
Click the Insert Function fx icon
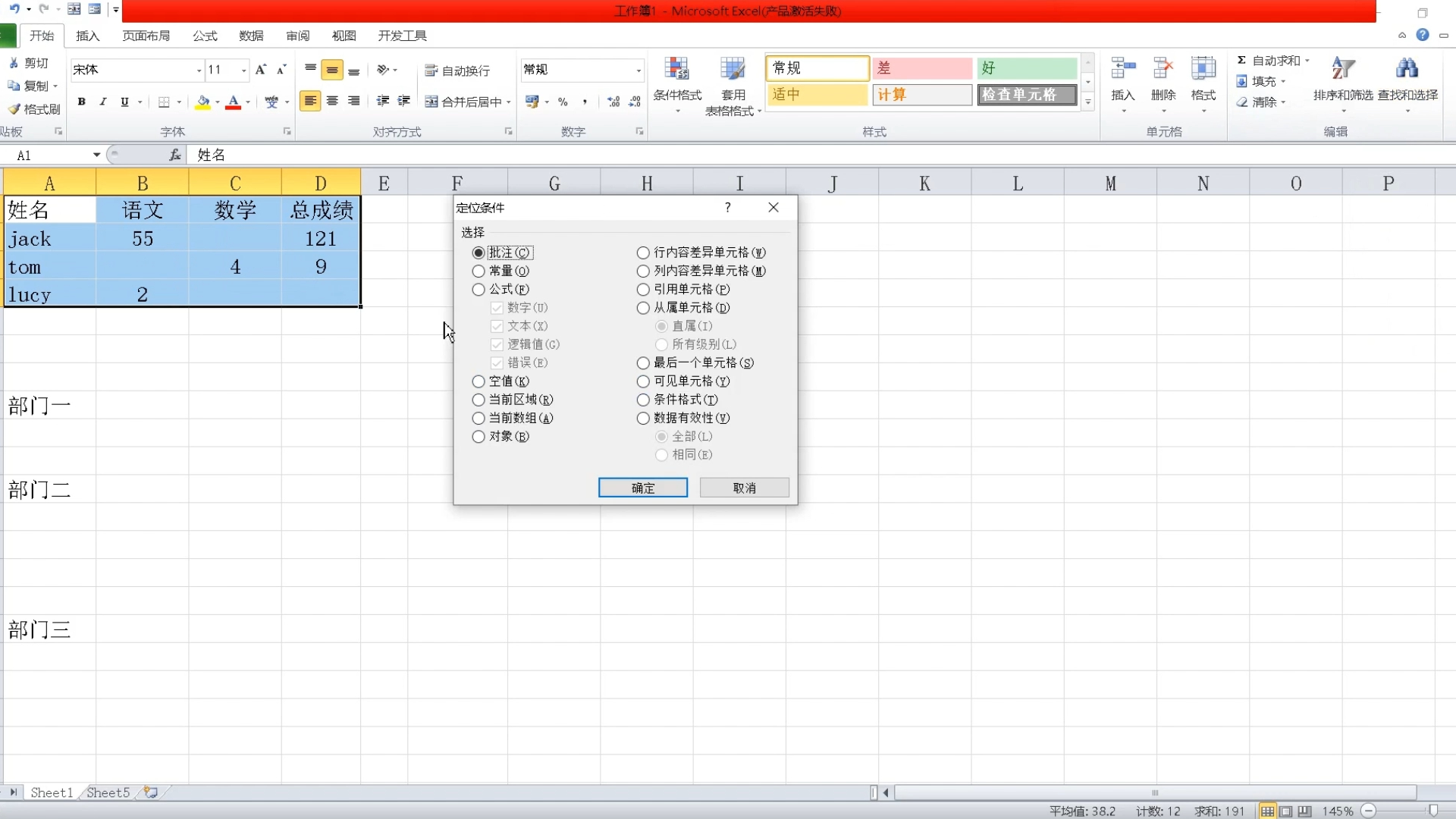(x=174, y=155)
